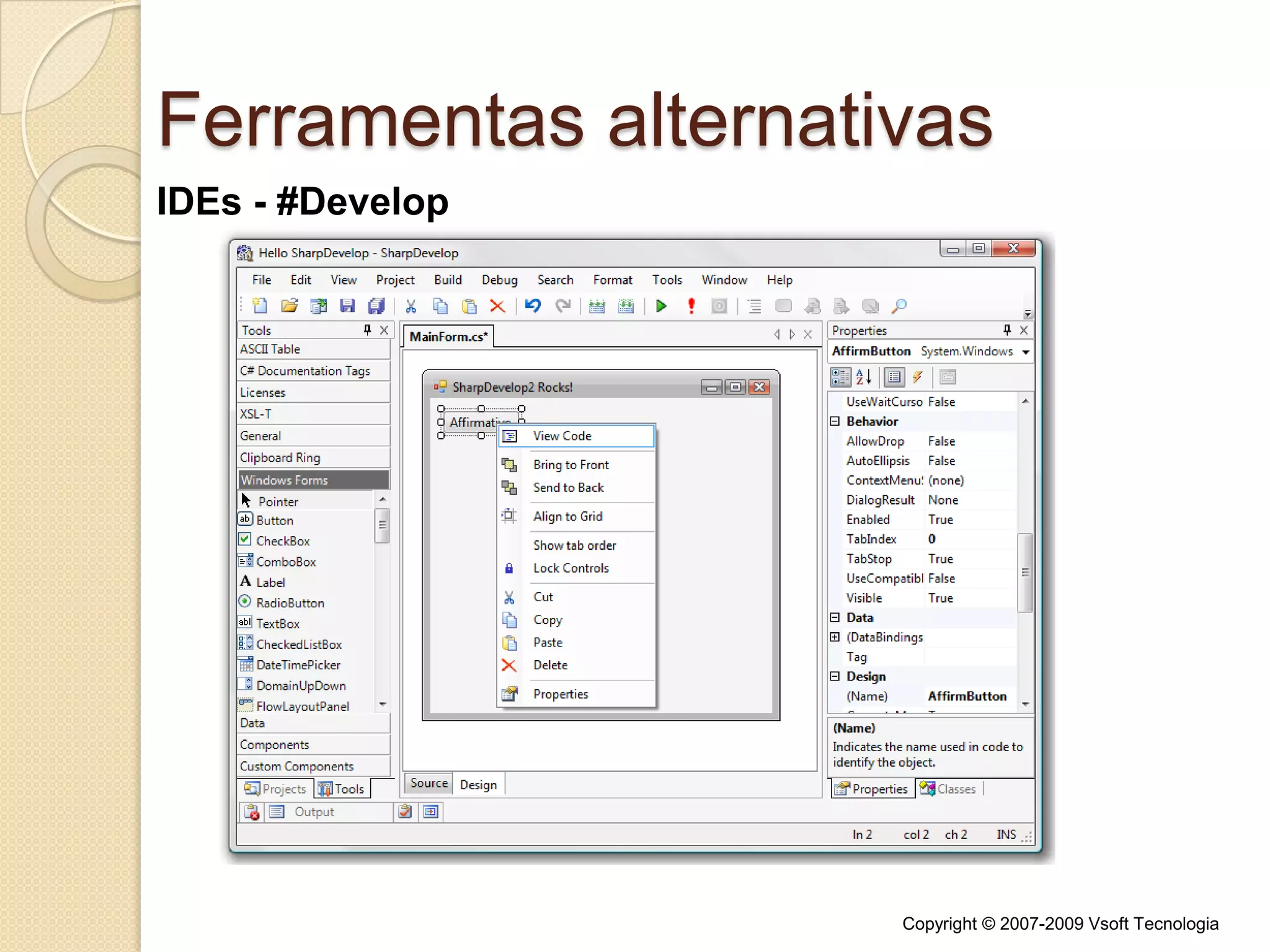Click the magnifier Find icon in toolbar

(x=899, y=306)
